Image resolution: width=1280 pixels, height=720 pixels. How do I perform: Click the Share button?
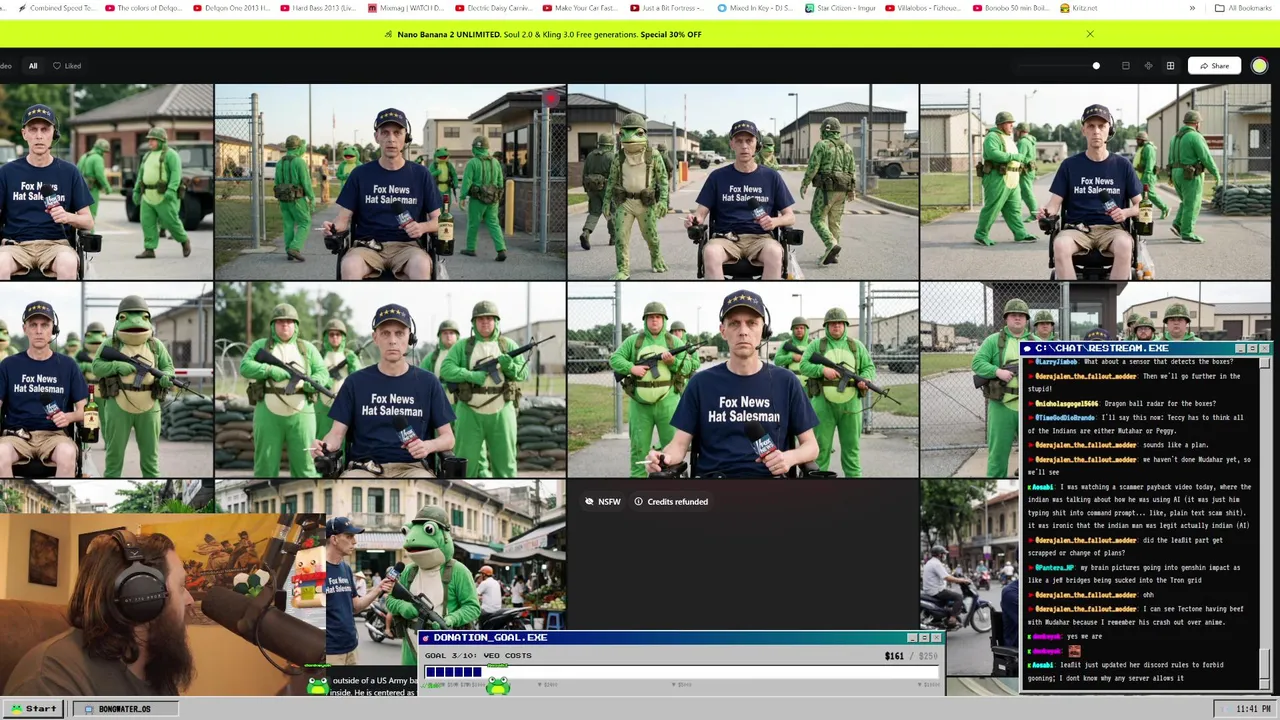pos(1214,66)
